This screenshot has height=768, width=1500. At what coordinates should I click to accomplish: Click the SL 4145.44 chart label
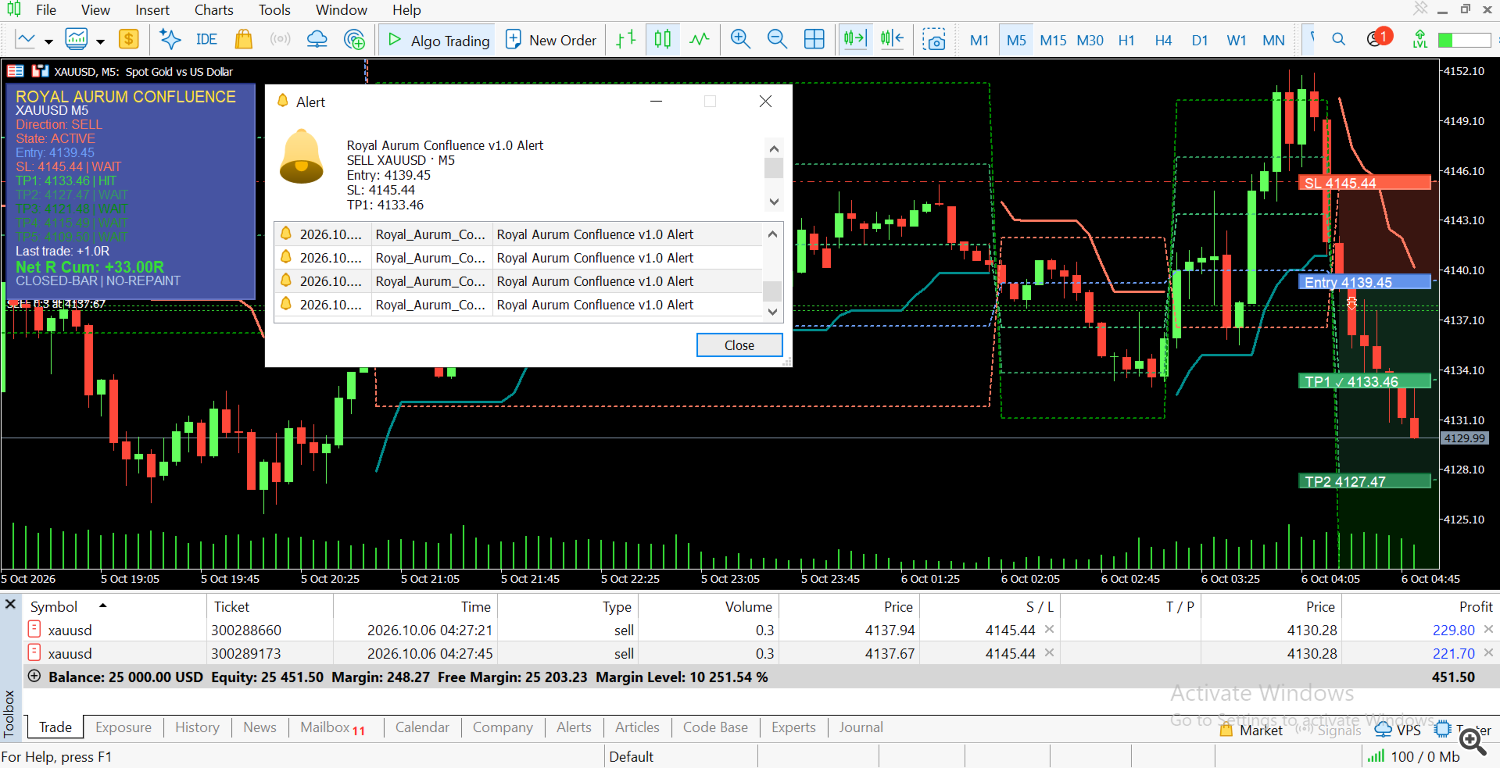[x=1364, y=183]
